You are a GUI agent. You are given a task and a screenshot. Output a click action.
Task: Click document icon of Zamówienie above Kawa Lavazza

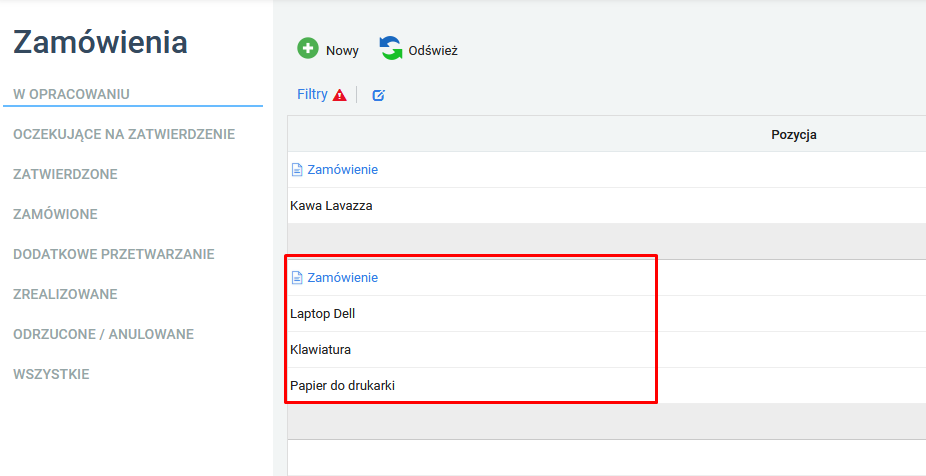298,170
